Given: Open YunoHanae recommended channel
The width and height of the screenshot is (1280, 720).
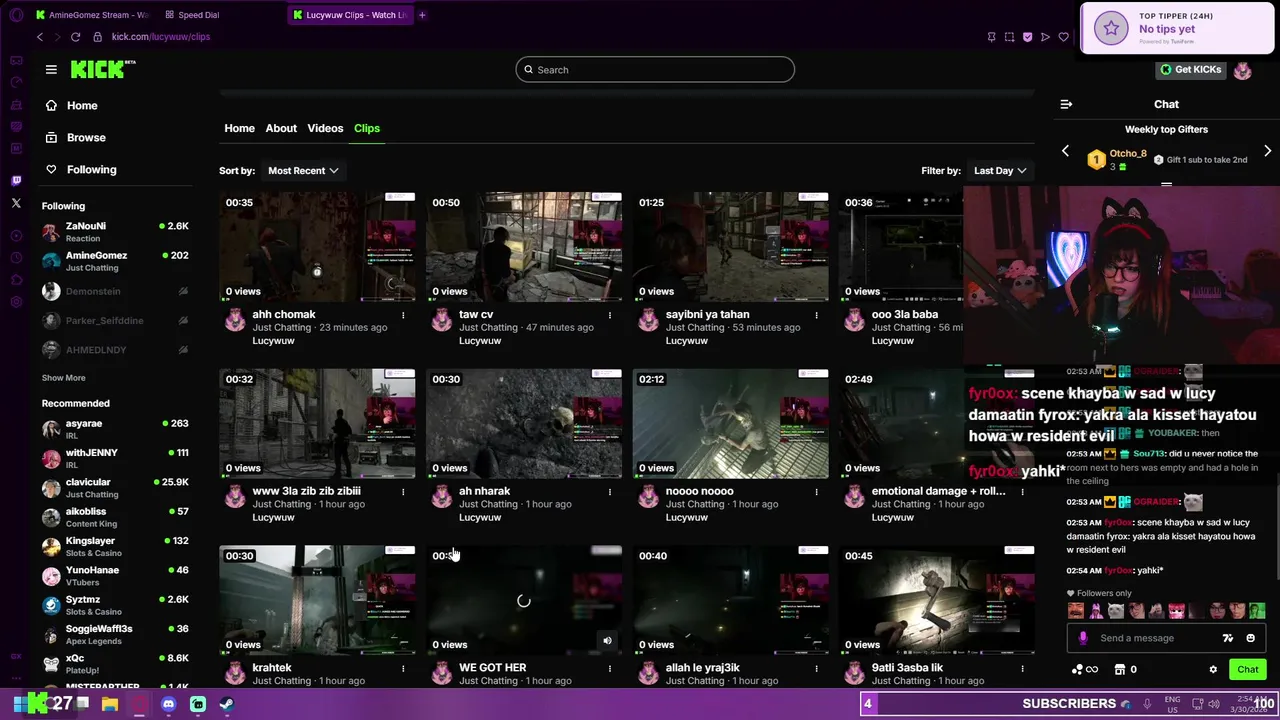Looking at the screenshot, I should click(x=115, y=576).
